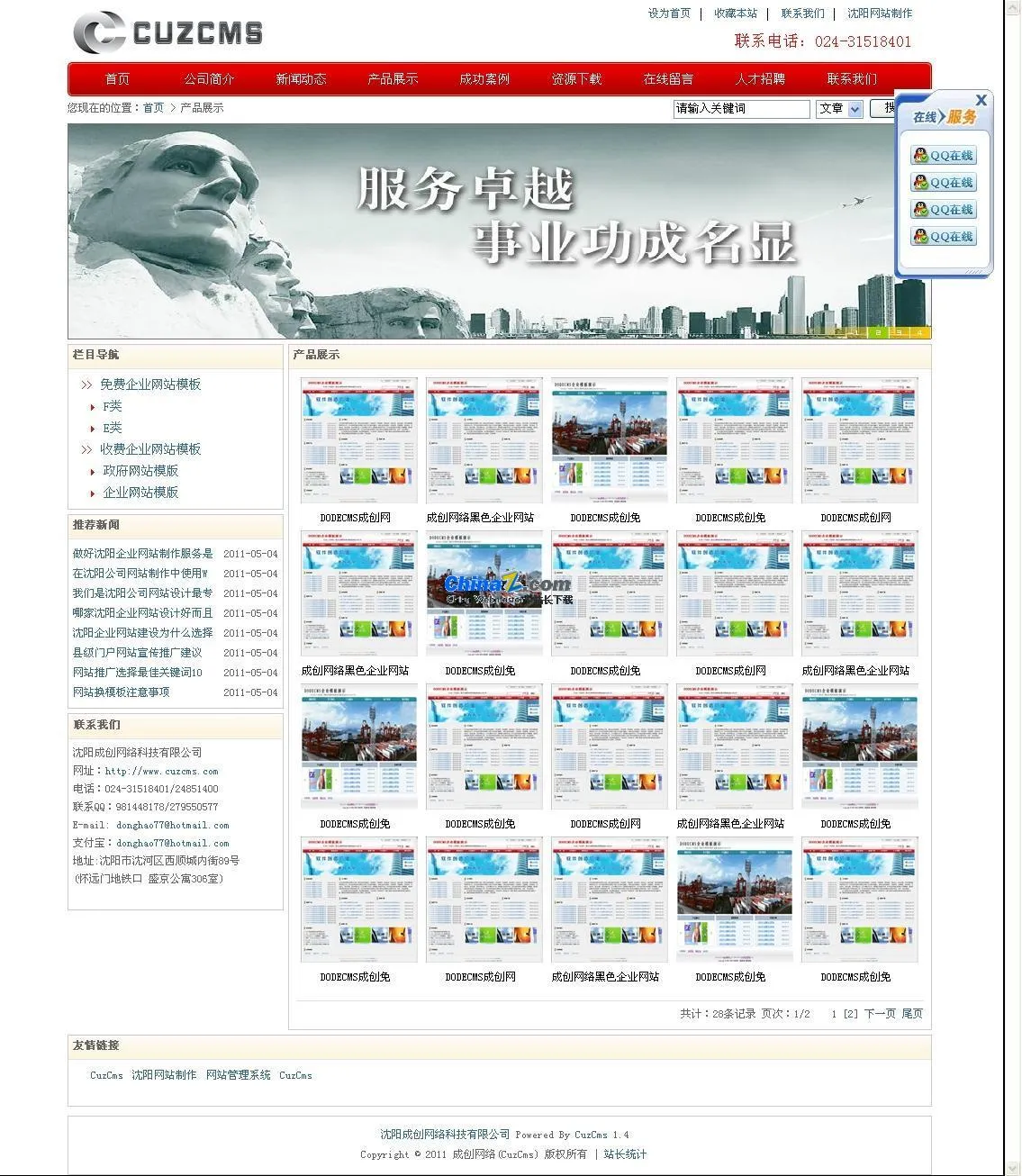Select the 政府网站模版 subcategory
Screen dimensions: 1022x1176
pyautogui.click(x=140, y=471)
